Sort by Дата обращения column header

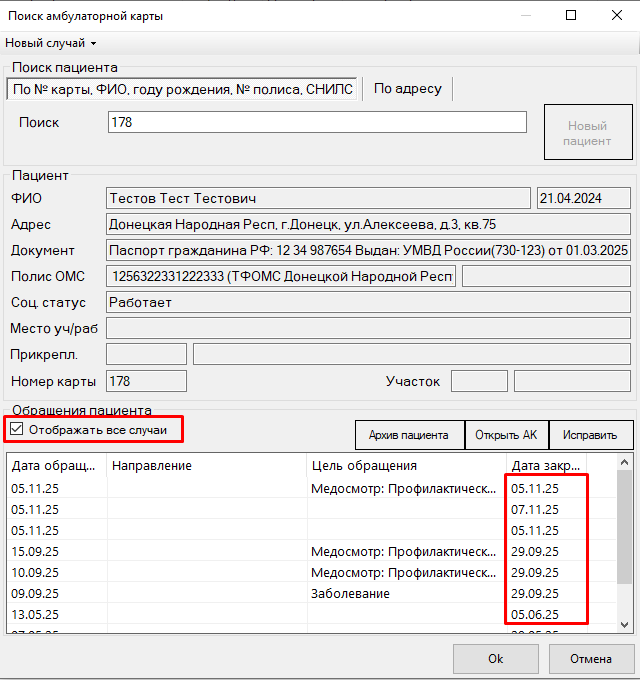(56, 465)
